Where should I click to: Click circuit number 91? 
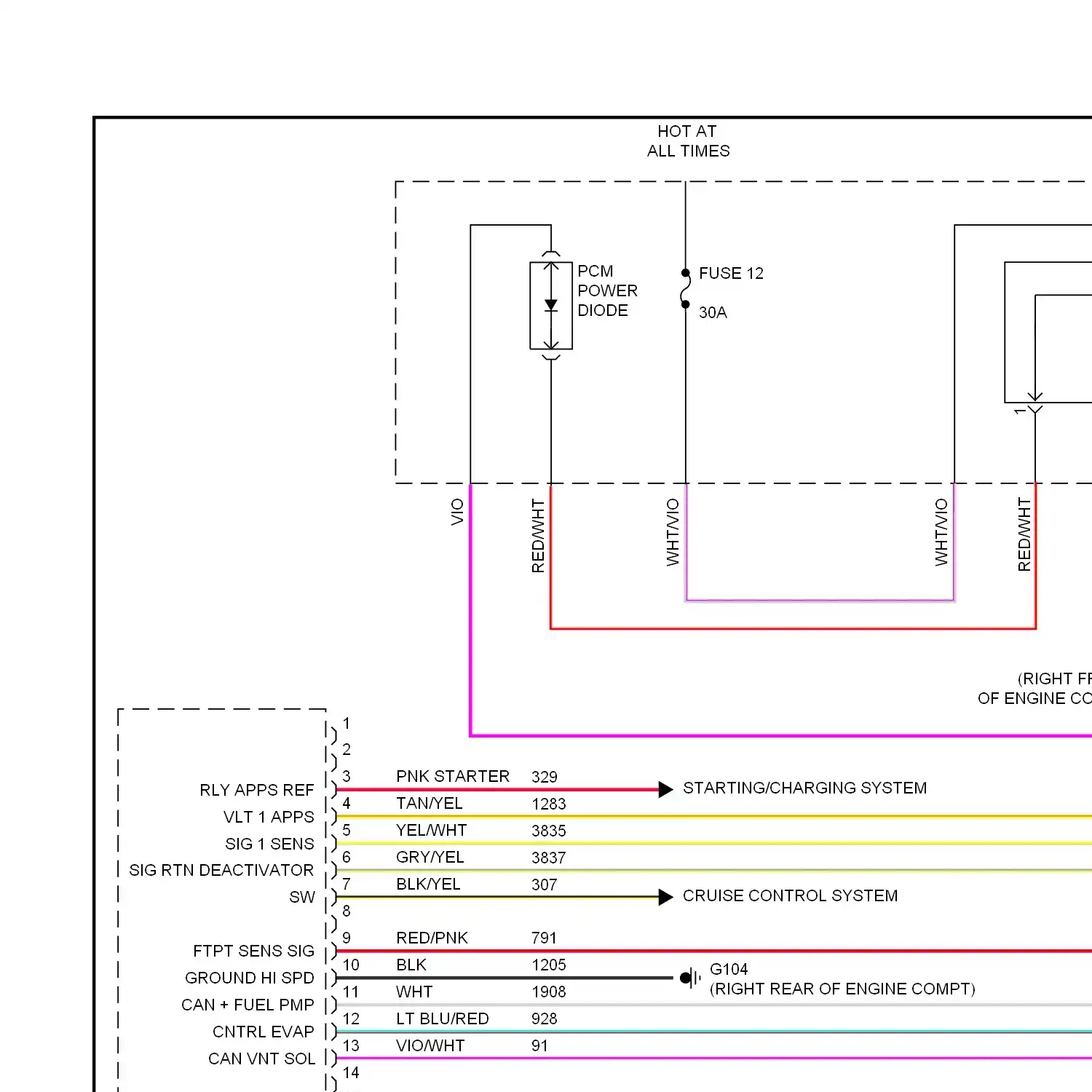coord(539,1045)
